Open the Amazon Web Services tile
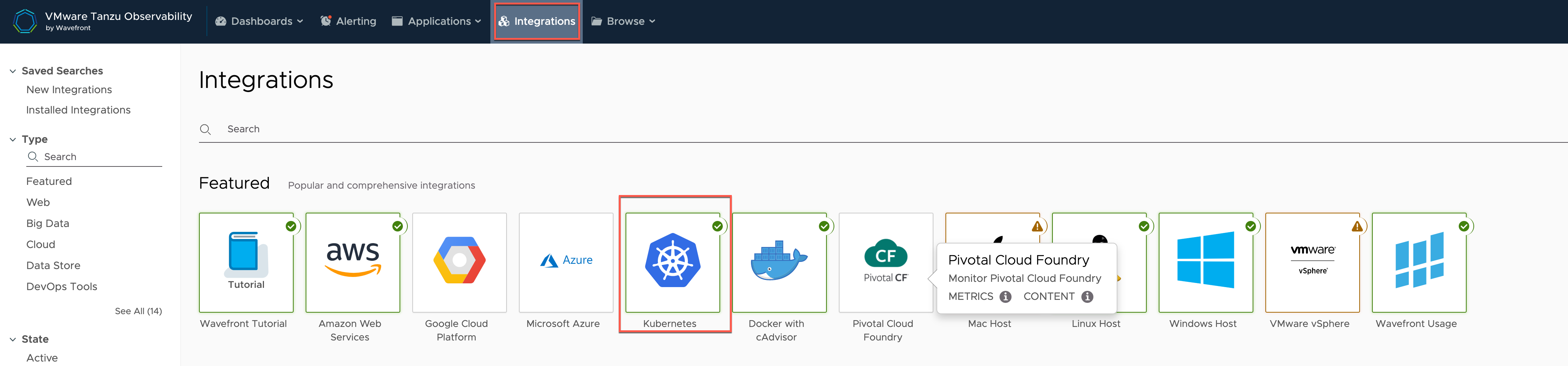Screen dimensions: 1568x366 (x=353, y=262)
